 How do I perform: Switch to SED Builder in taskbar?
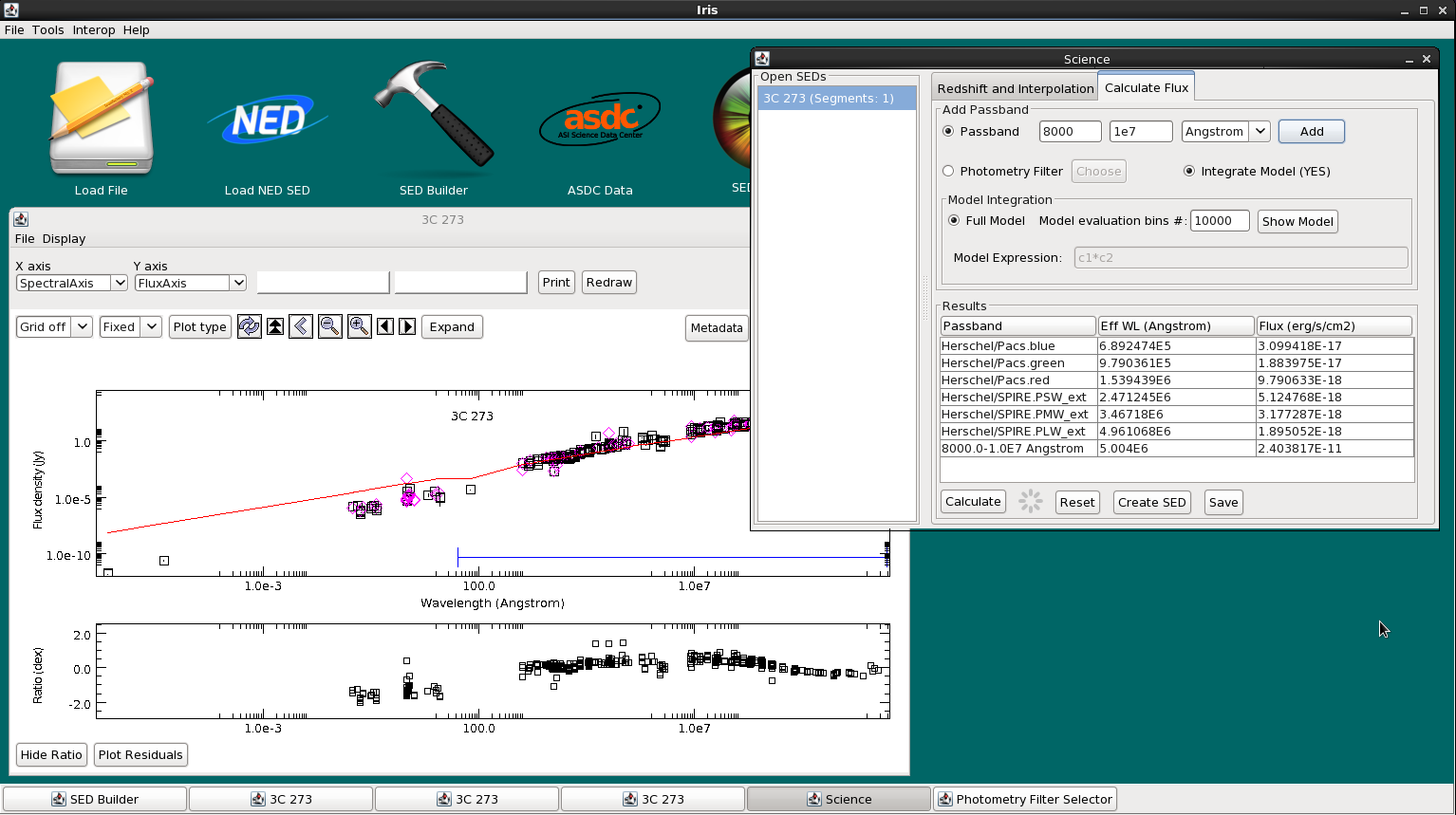(x=95, y=799)
